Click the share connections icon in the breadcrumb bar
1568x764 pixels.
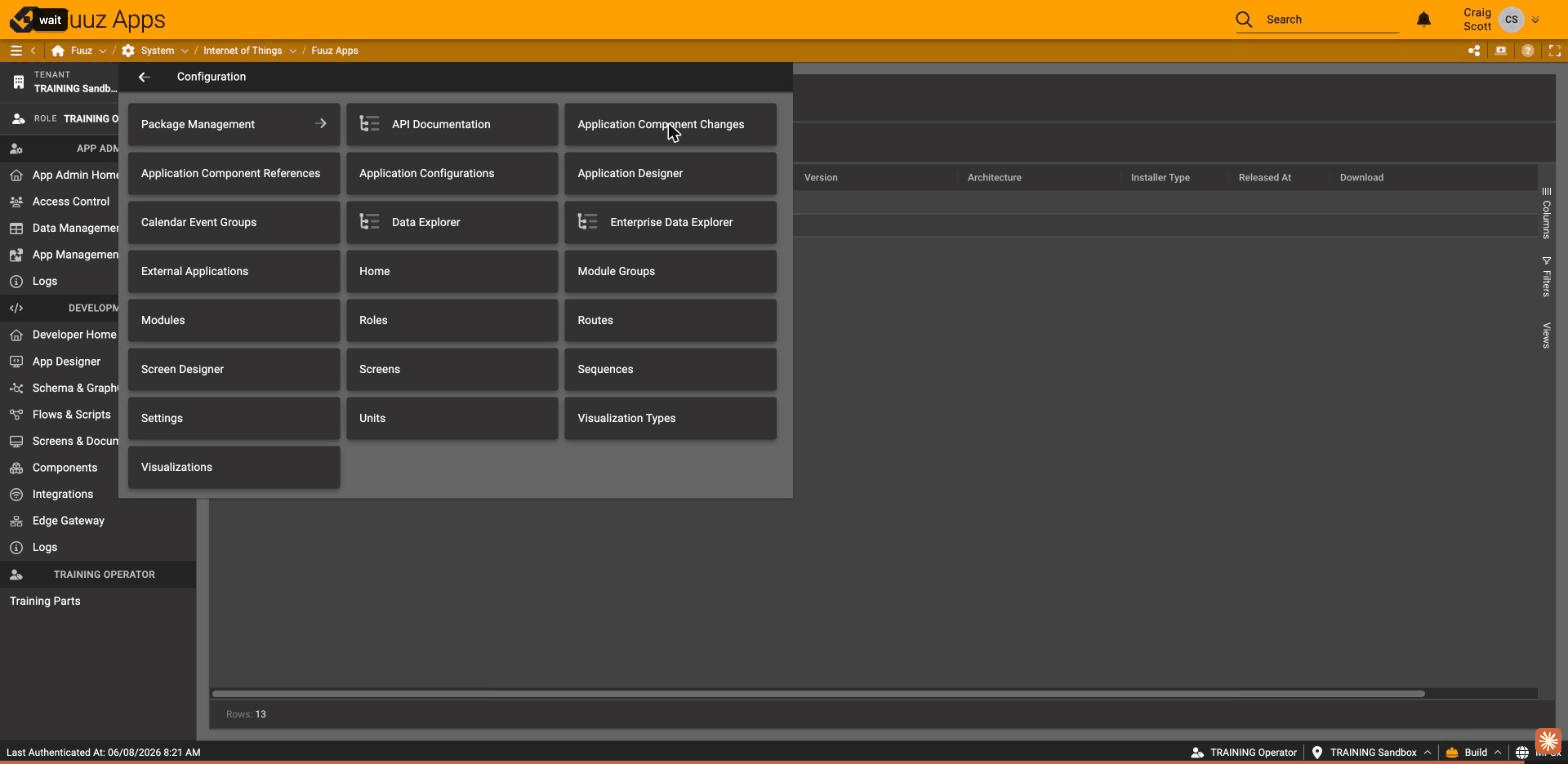(x=1474, y=50)
